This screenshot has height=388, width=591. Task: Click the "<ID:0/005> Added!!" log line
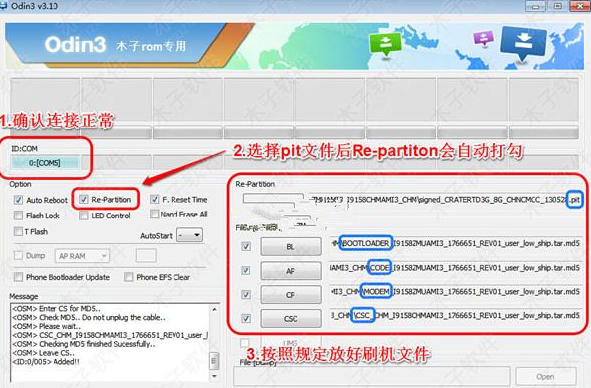(46, 362)
